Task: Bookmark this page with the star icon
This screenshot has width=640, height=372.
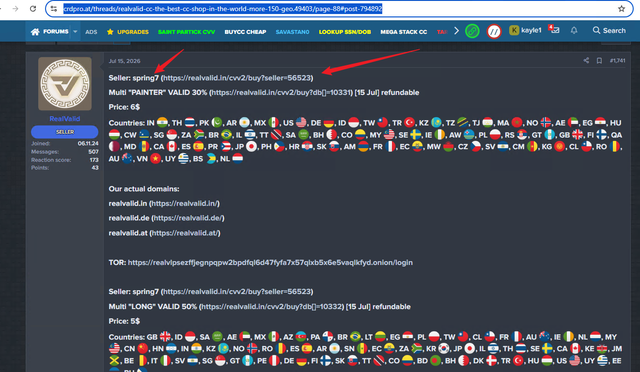Action: pos(621,9)
